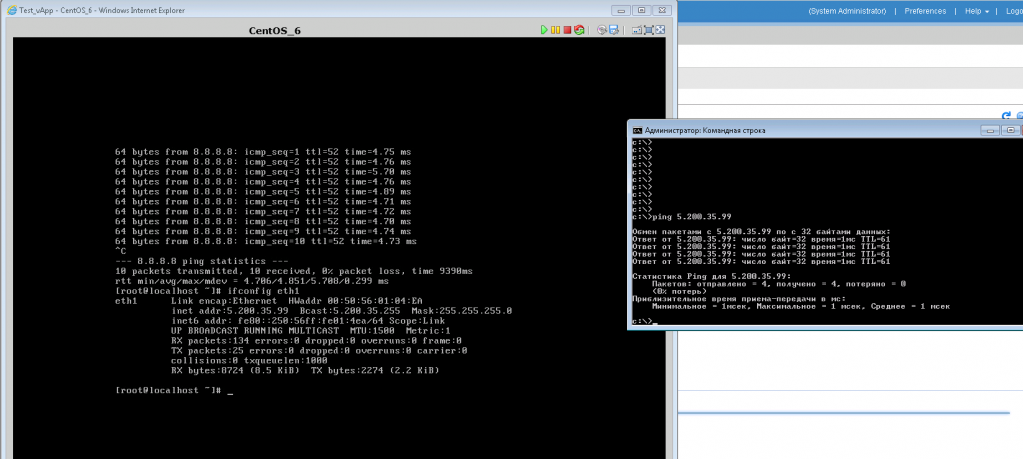
Task: Power off the VM using the red stop icon
Action: (568, 30)
